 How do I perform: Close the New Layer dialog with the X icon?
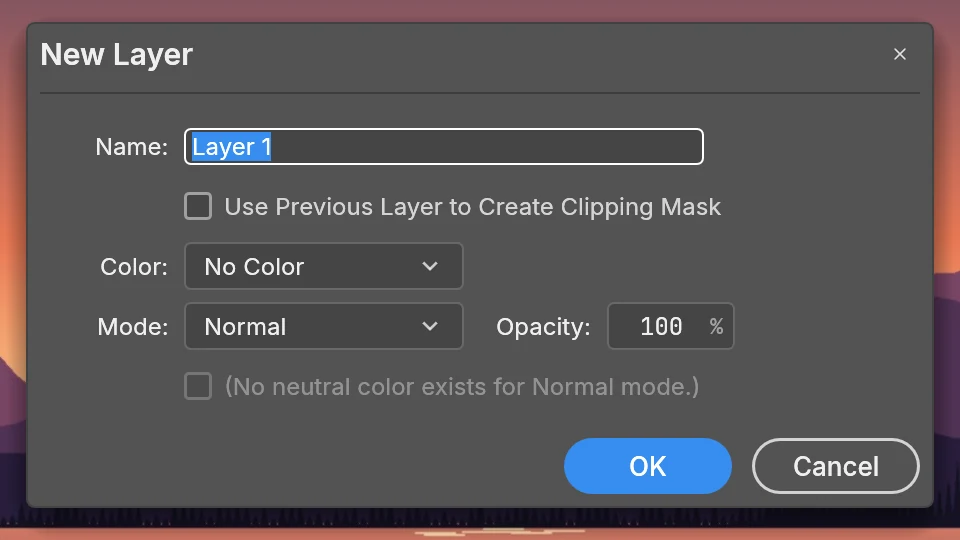(x=899, y=54)
